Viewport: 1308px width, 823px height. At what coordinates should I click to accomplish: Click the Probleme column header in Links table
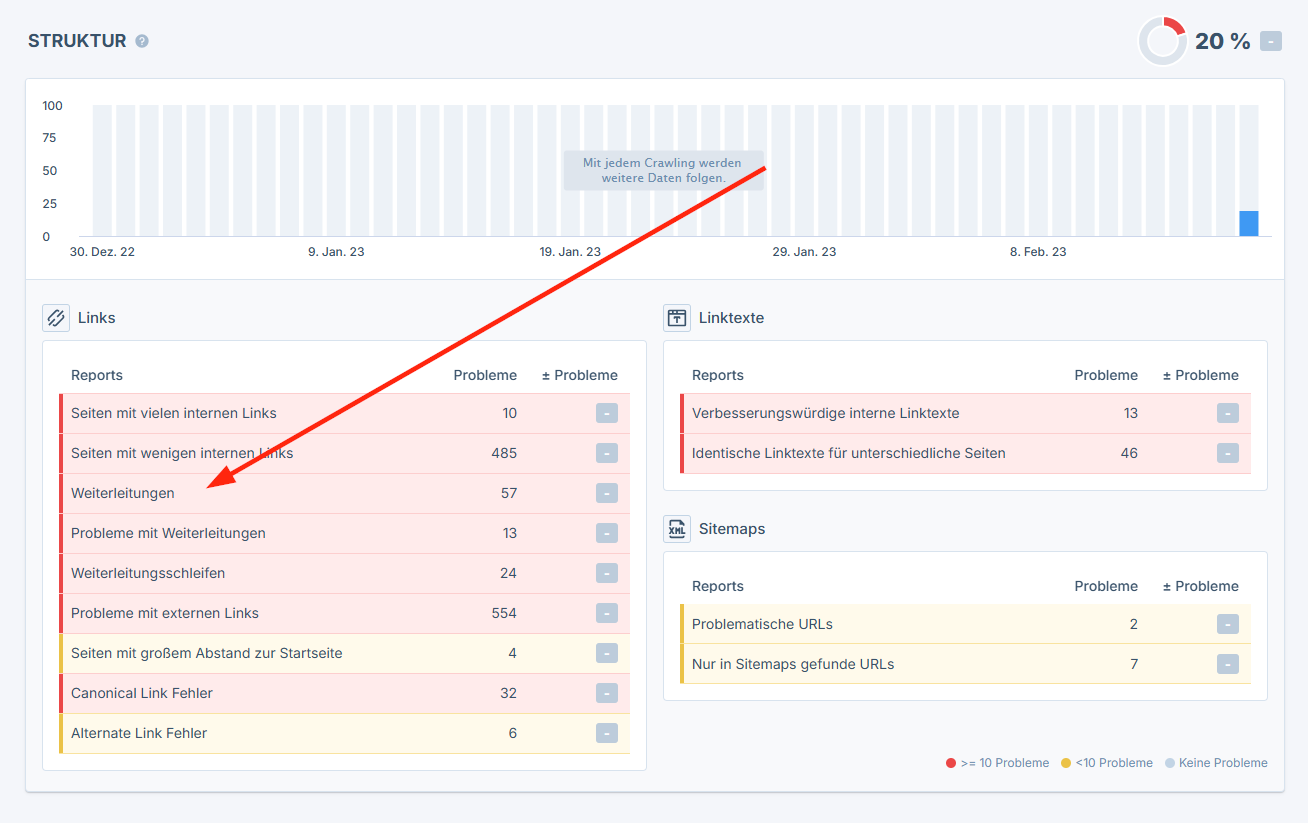[x=485, y=375]
